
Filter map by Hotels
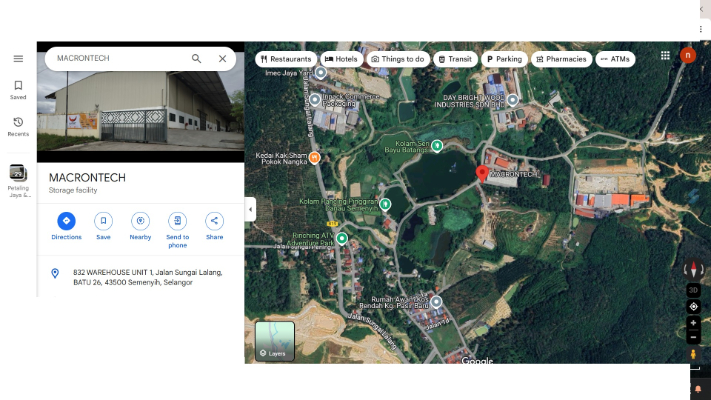tap(341, 59)
